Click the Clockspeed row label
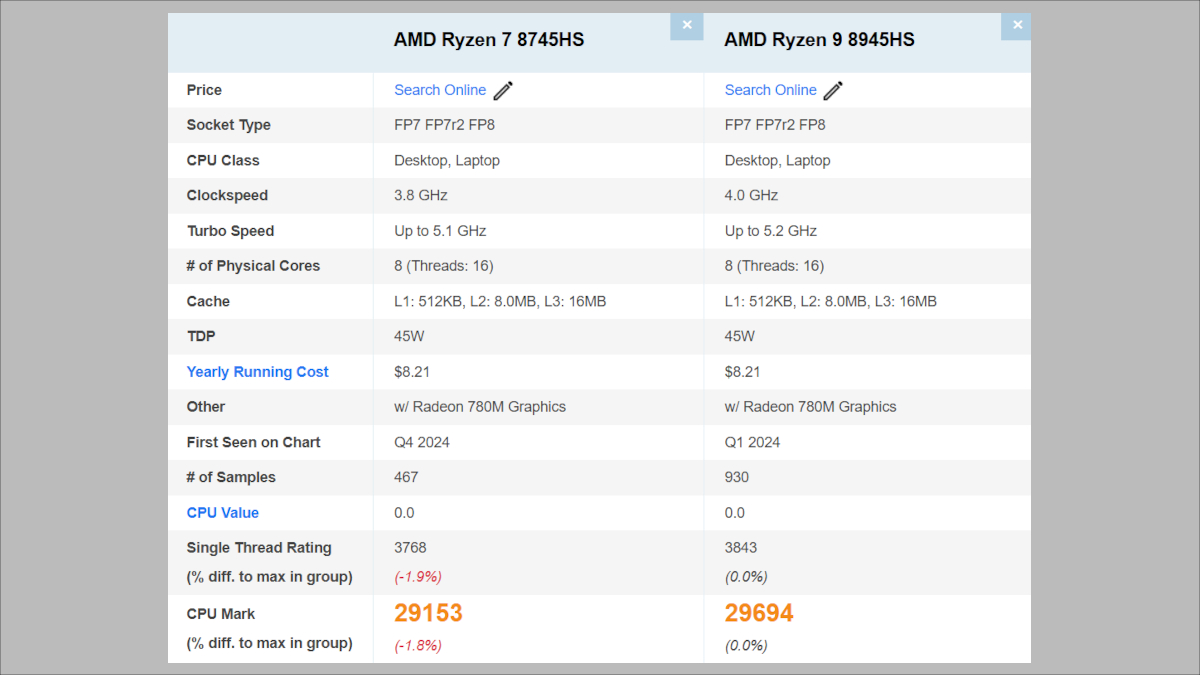 tap(227, 195)
